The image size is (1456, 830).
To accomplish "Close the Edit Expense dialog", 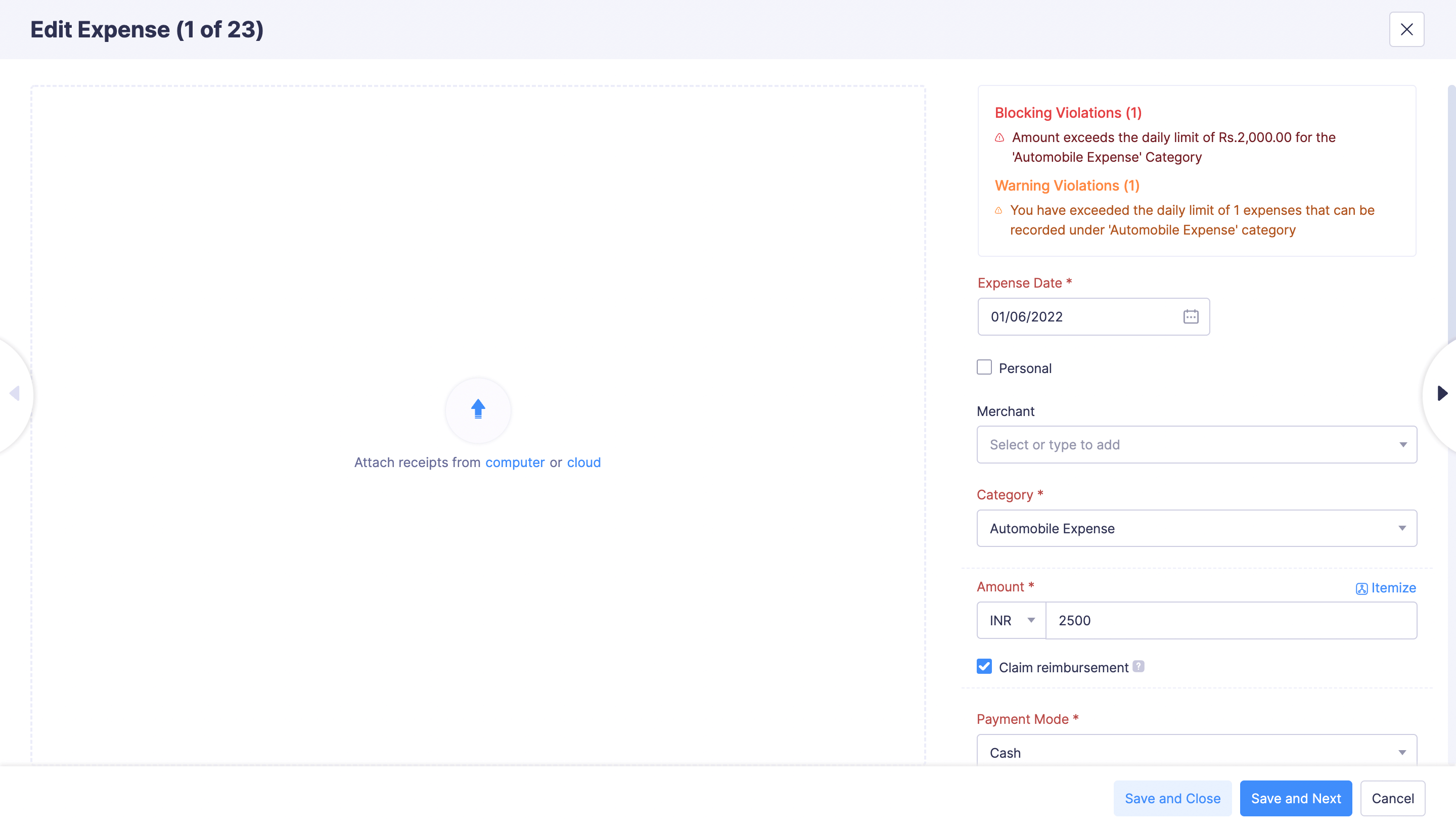I will [x=1406, y=30].
